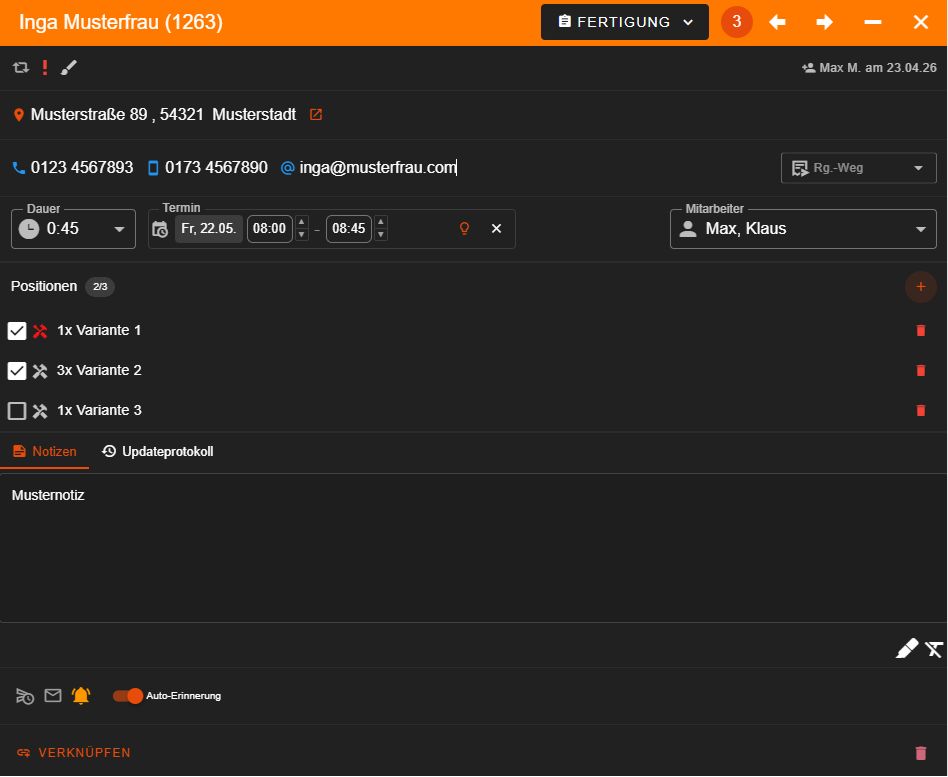The height and width of the screenshot is (777, 948).
Task: Increase end time 08:45 with up arrow
Action: (381, 222)
